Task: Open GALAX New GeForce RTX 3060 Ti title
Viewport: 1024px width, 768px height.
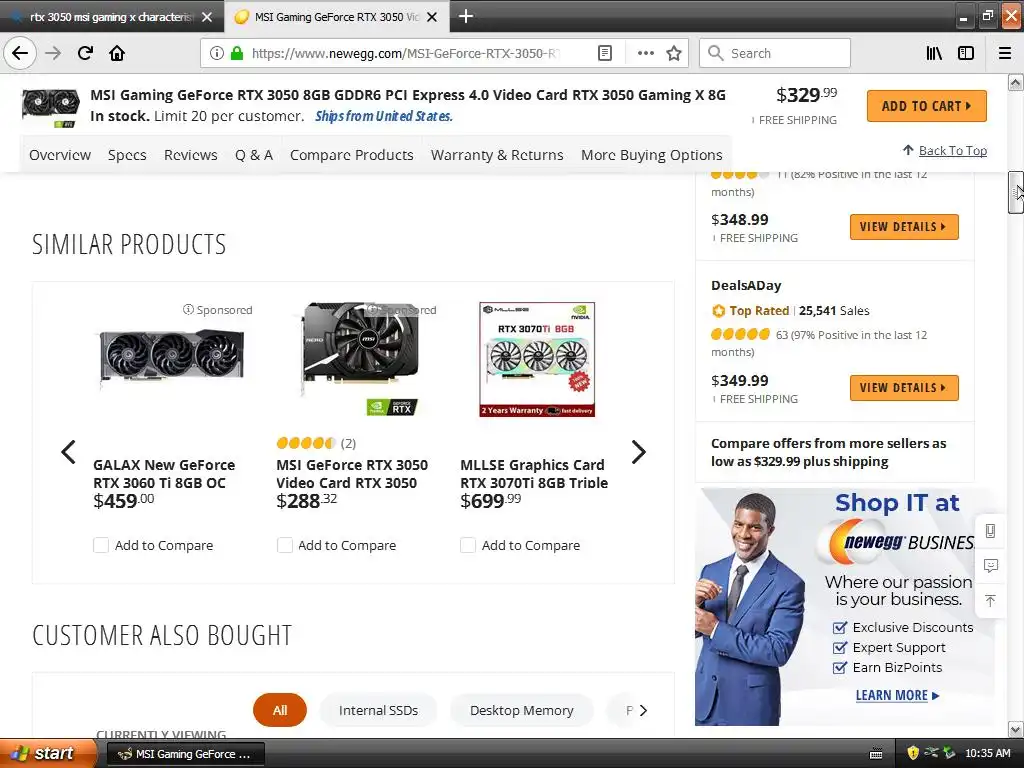Action: click(x=164, y=473)
